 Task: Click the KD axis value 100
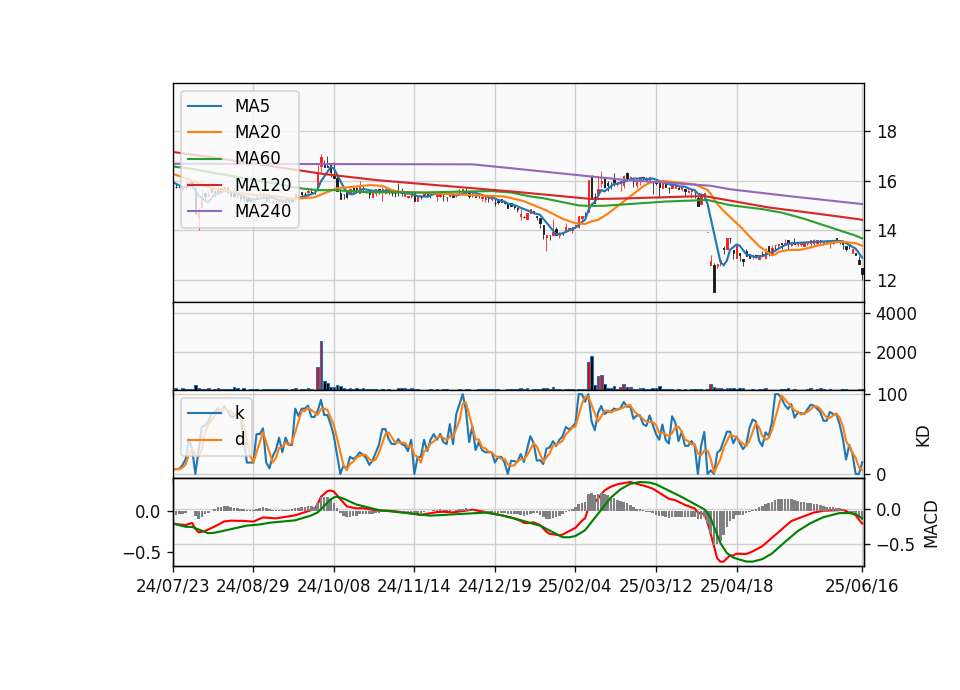tap(892, 395)
